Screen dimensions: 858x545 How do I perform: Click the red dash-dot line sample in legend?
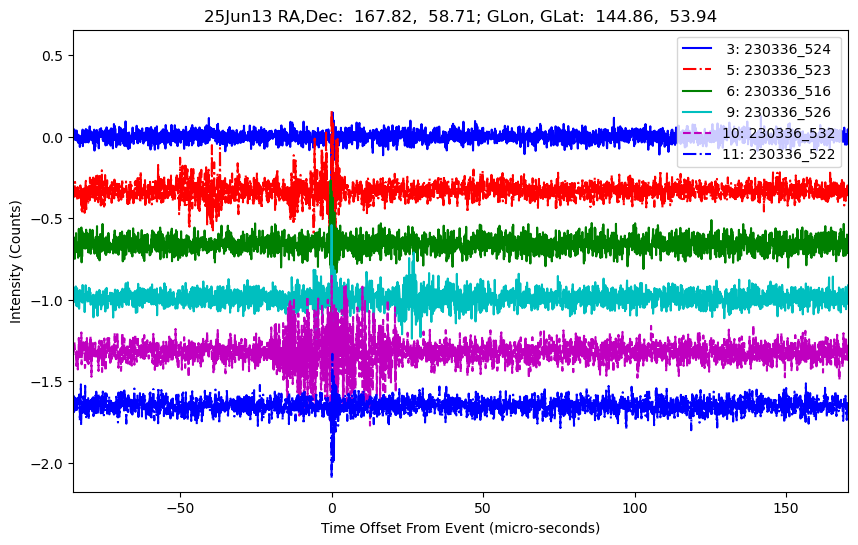click(x=700, y=69)
